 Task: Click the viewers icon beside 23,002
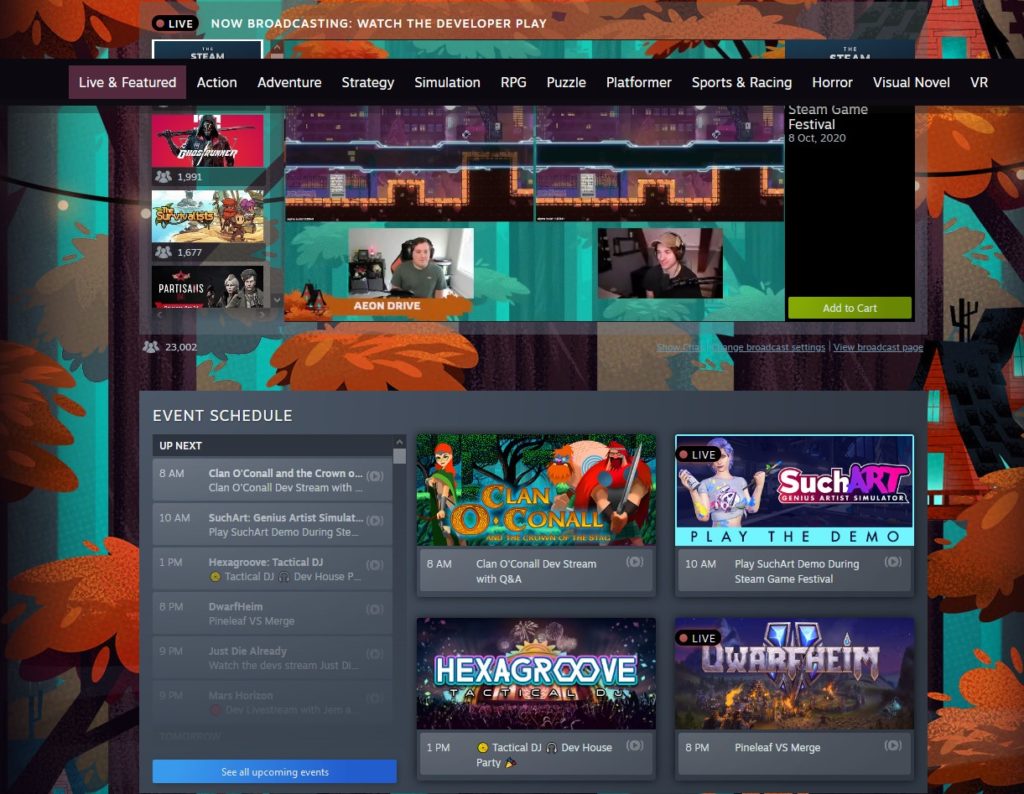151,347
